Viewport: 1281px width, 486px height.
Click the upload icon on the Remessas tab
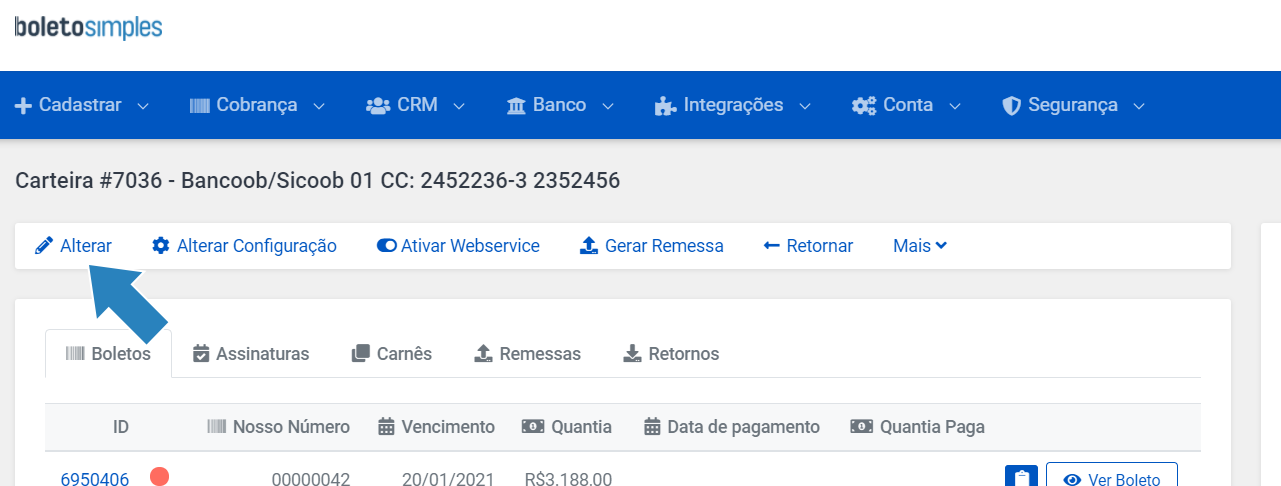pos(483,353)
